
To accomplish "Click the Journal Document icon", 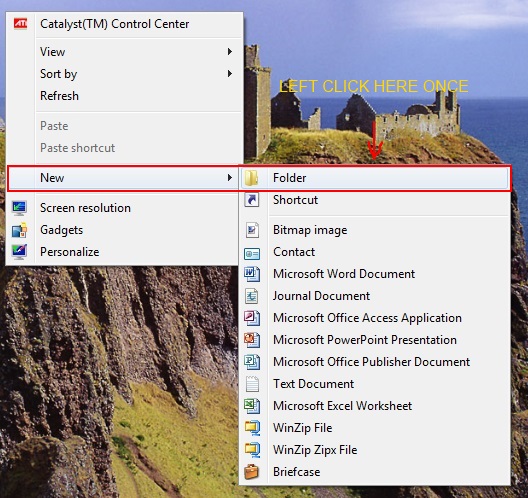I will [252, 296].
